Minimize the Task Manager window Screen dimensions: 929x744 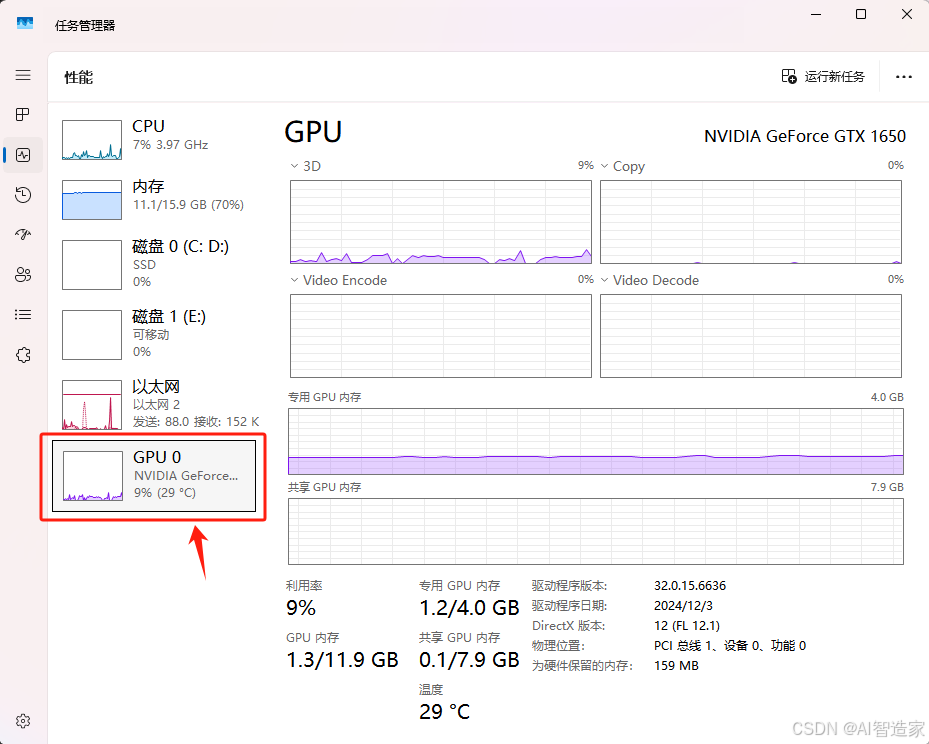816,14
